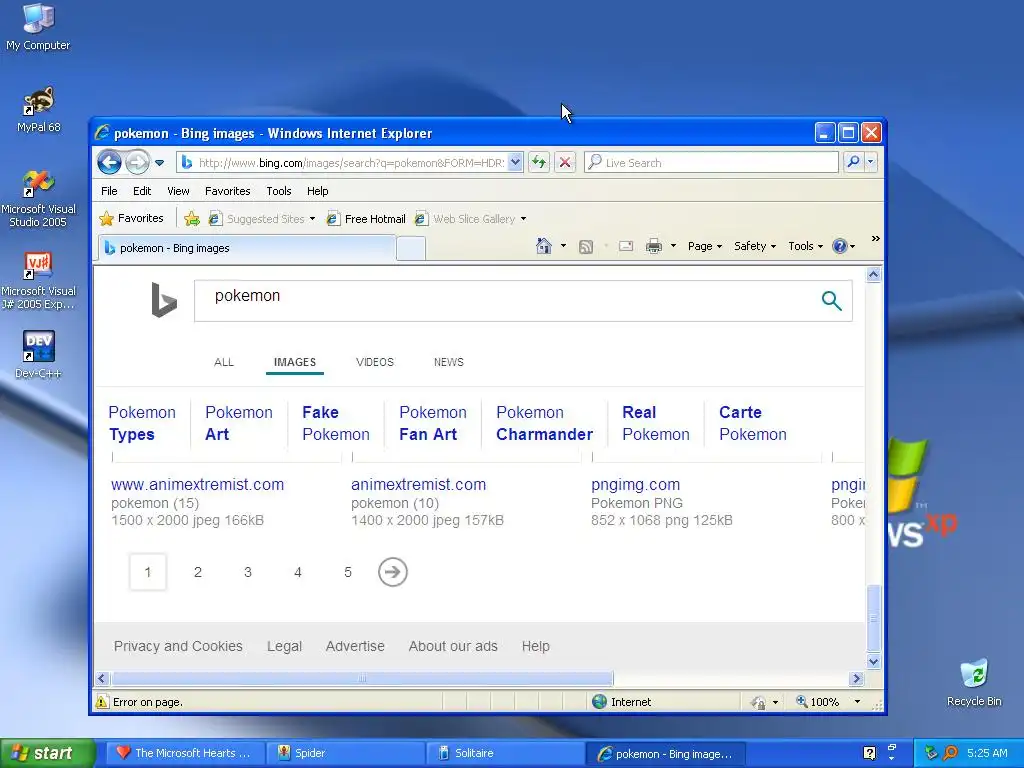The image size is (1024, 768).
Task: Click the Live Search magnifier button
Action: pos(853,162)
